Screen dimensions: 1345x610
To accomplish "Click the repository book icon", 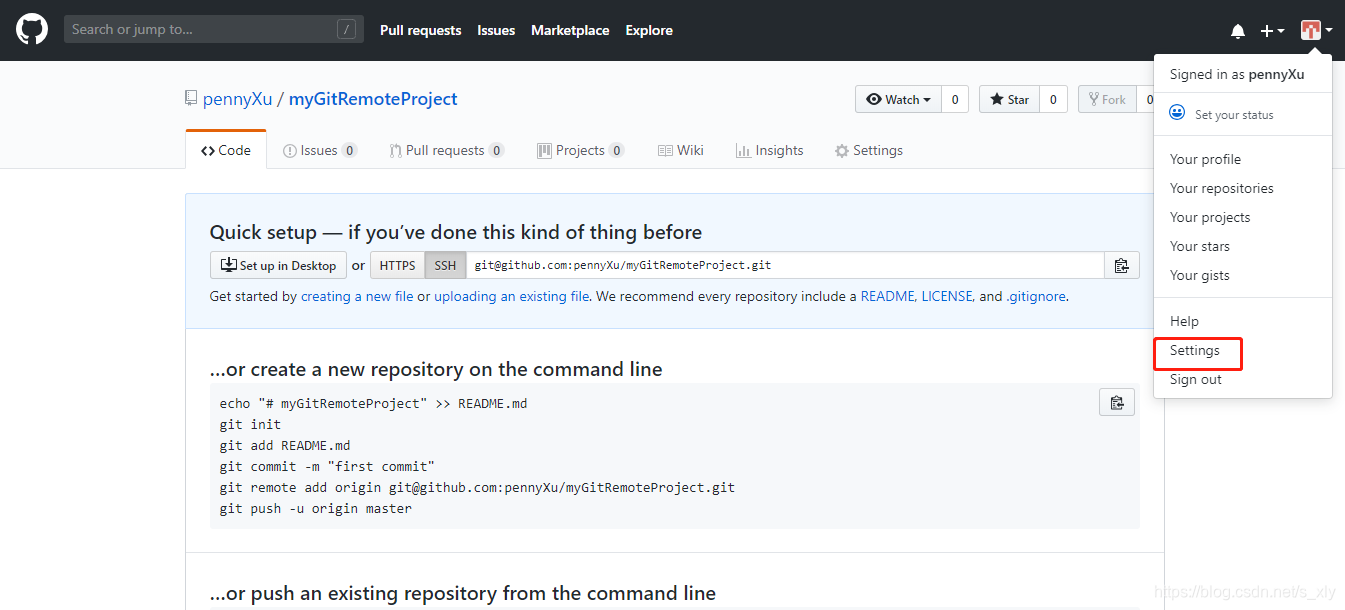I will (x=191, y=98).
